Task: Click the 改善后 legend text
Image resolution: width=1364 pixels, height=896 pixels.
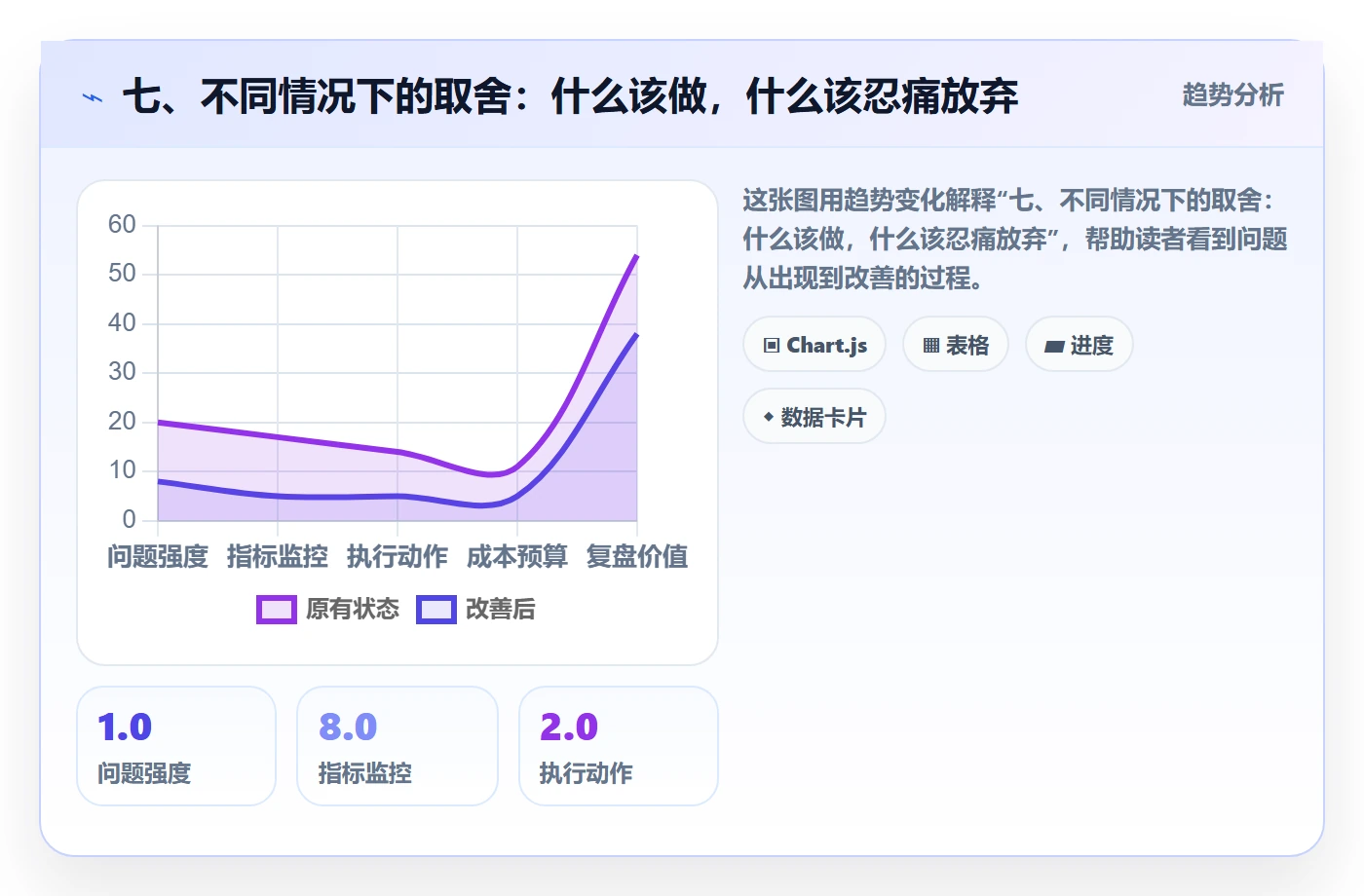Action: (x=501, y=610)
